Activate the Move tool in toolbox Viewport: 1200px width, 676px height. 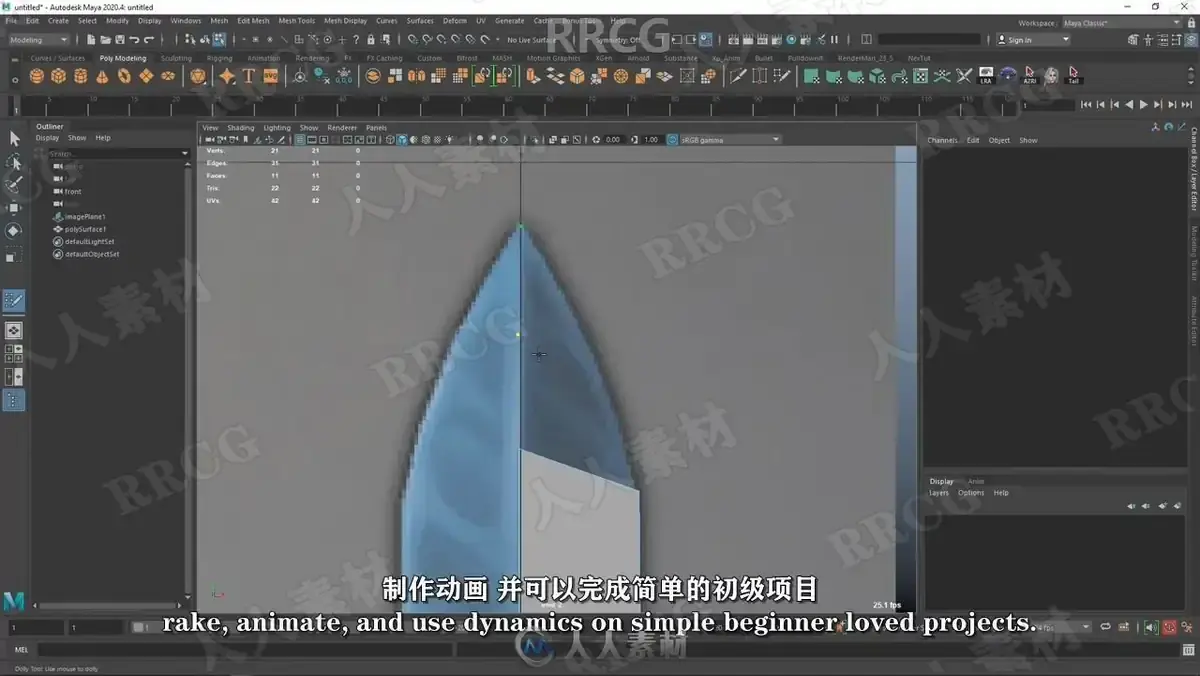point(14,208)
